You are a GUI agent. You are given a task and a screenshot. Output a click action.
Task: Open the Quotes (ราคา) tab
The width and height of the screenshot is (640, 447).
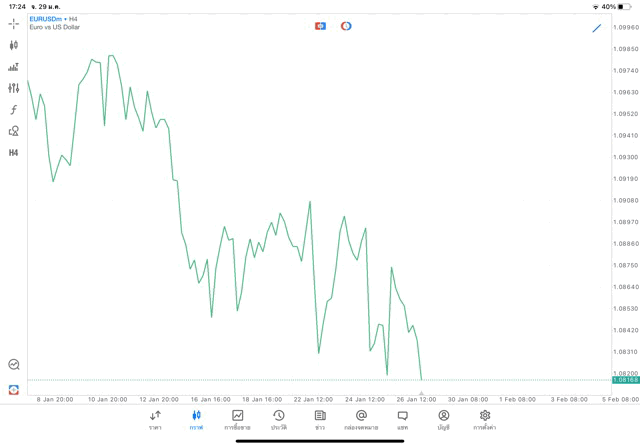(155, 420)
